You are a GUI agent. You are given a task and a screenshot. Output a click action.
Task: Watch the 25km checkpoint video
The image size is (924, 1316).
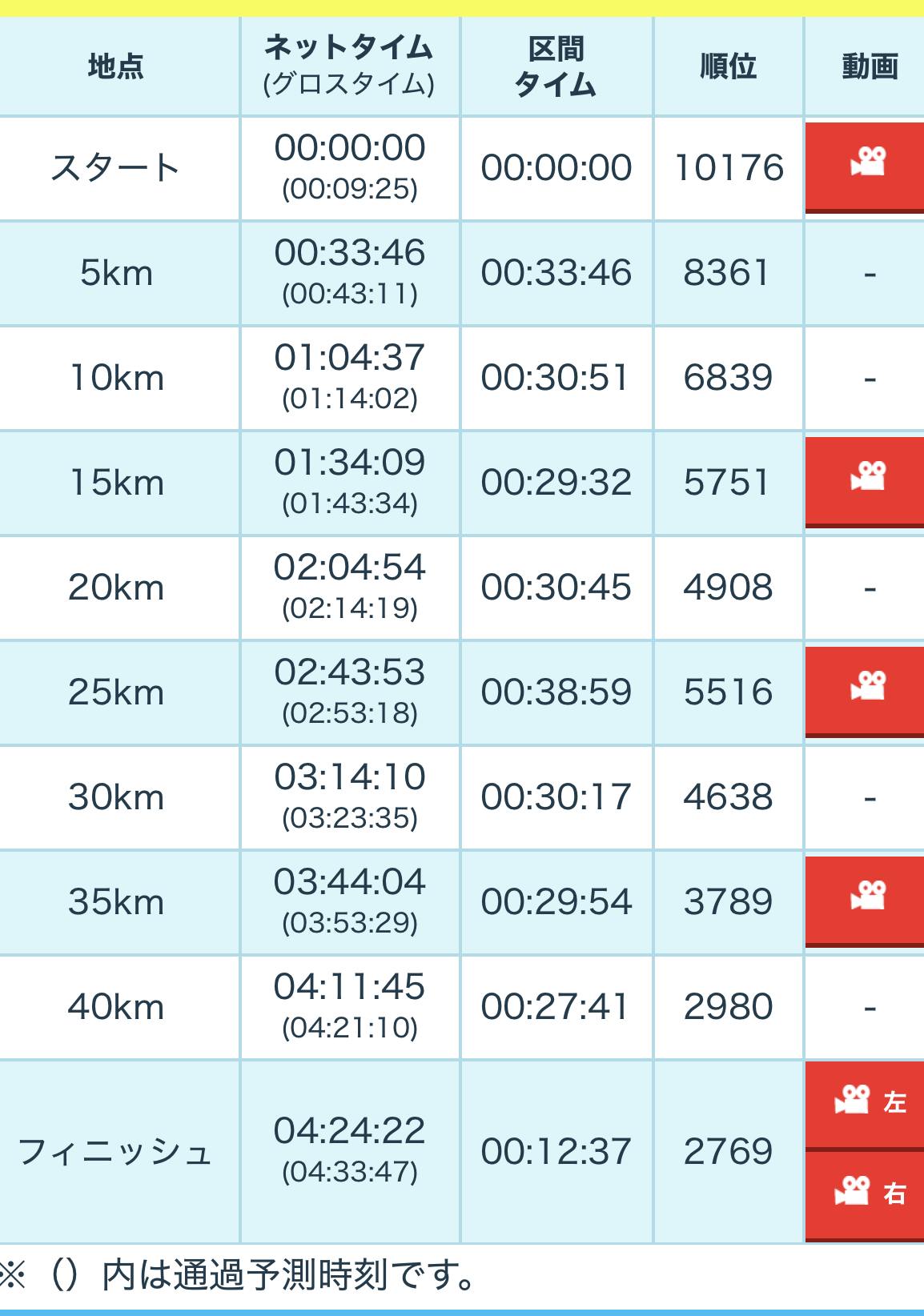click(866, 689)
